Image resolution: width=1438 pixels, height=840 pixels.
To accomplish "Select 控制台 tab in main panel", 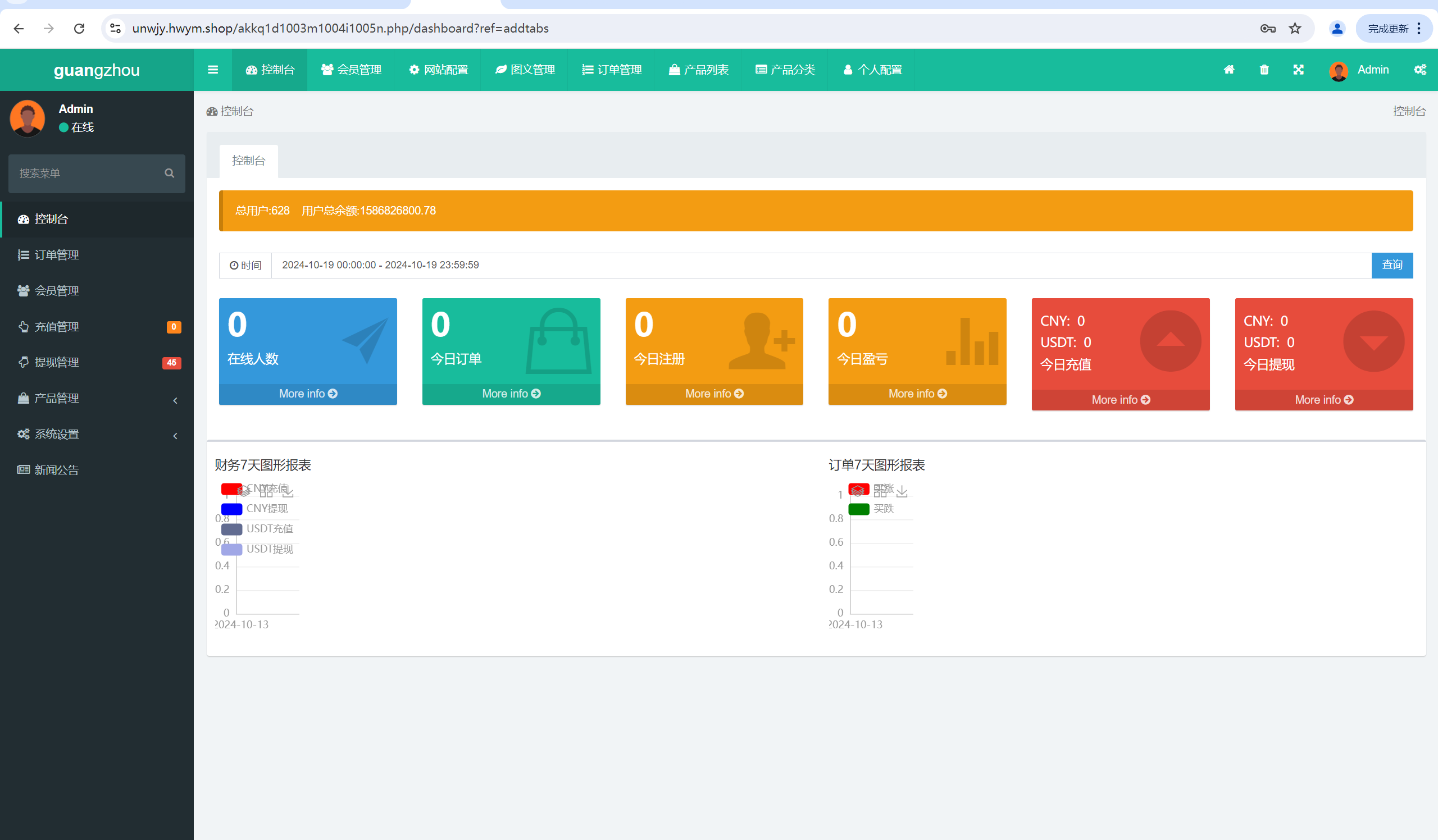I will [x=248, y=160].
